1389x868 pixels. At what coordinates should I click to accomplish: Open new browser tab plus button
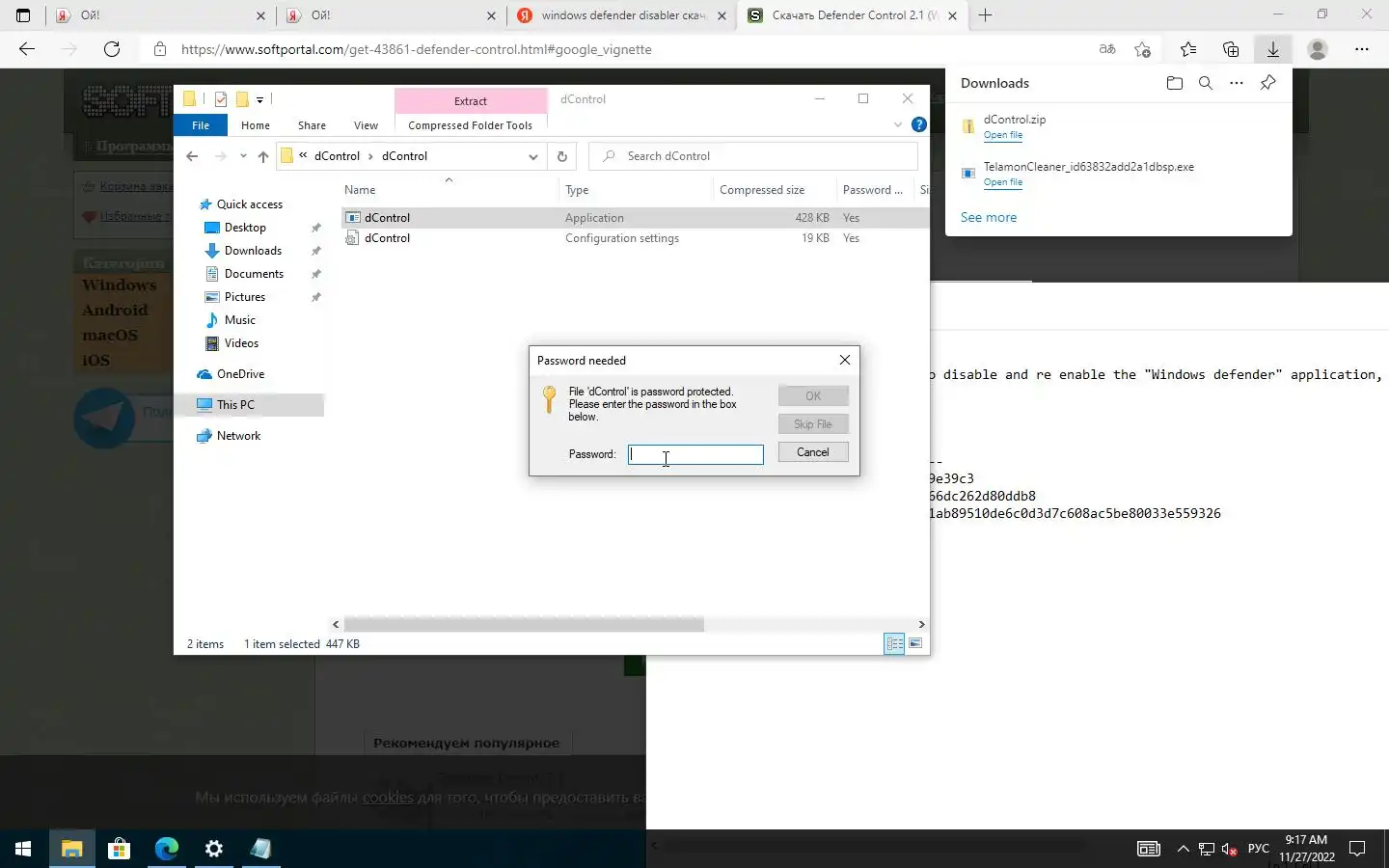tap(985, 15)
